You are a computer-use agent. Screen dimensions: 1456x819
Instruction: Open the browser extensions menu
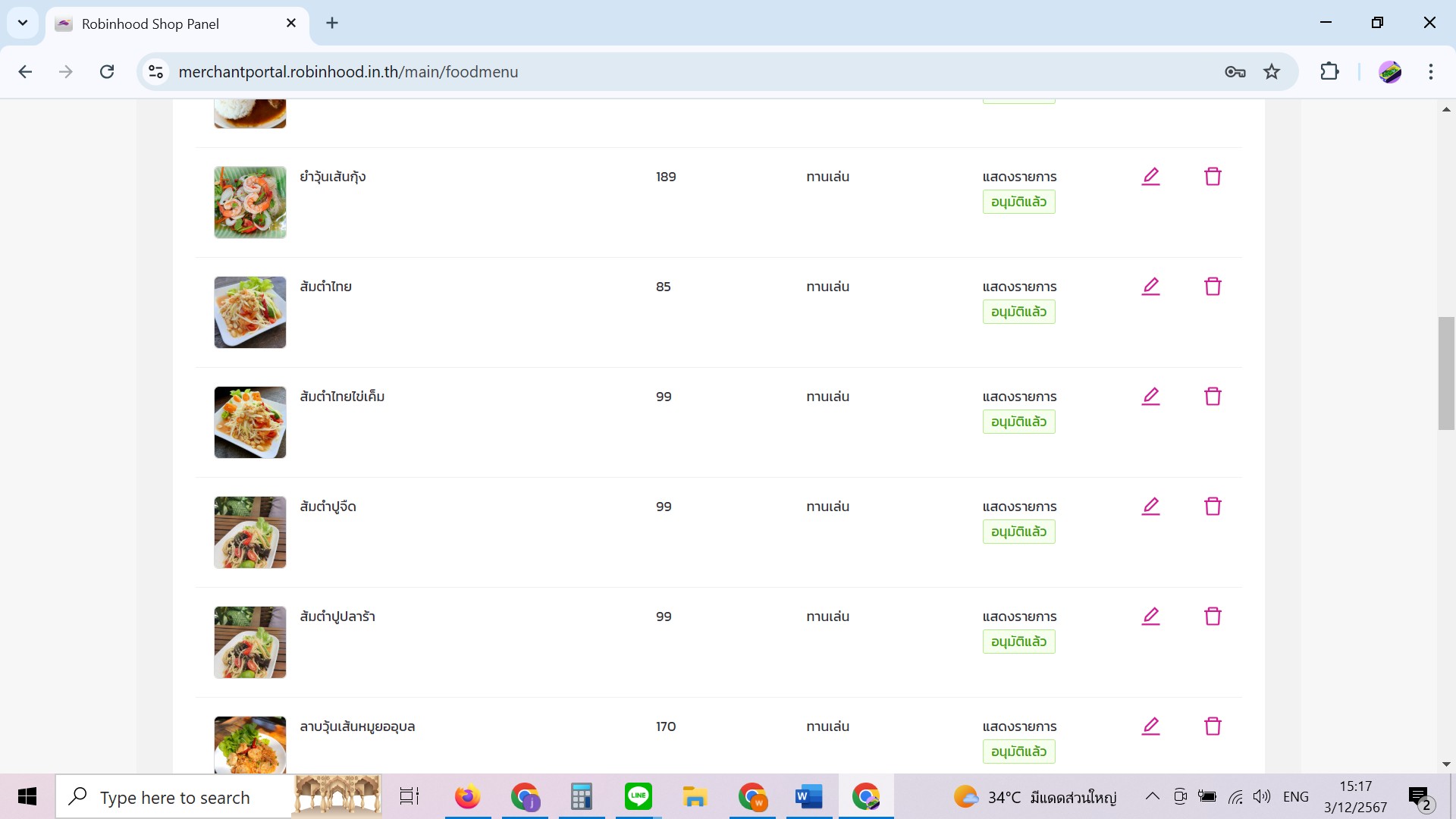click(1329, 71)
